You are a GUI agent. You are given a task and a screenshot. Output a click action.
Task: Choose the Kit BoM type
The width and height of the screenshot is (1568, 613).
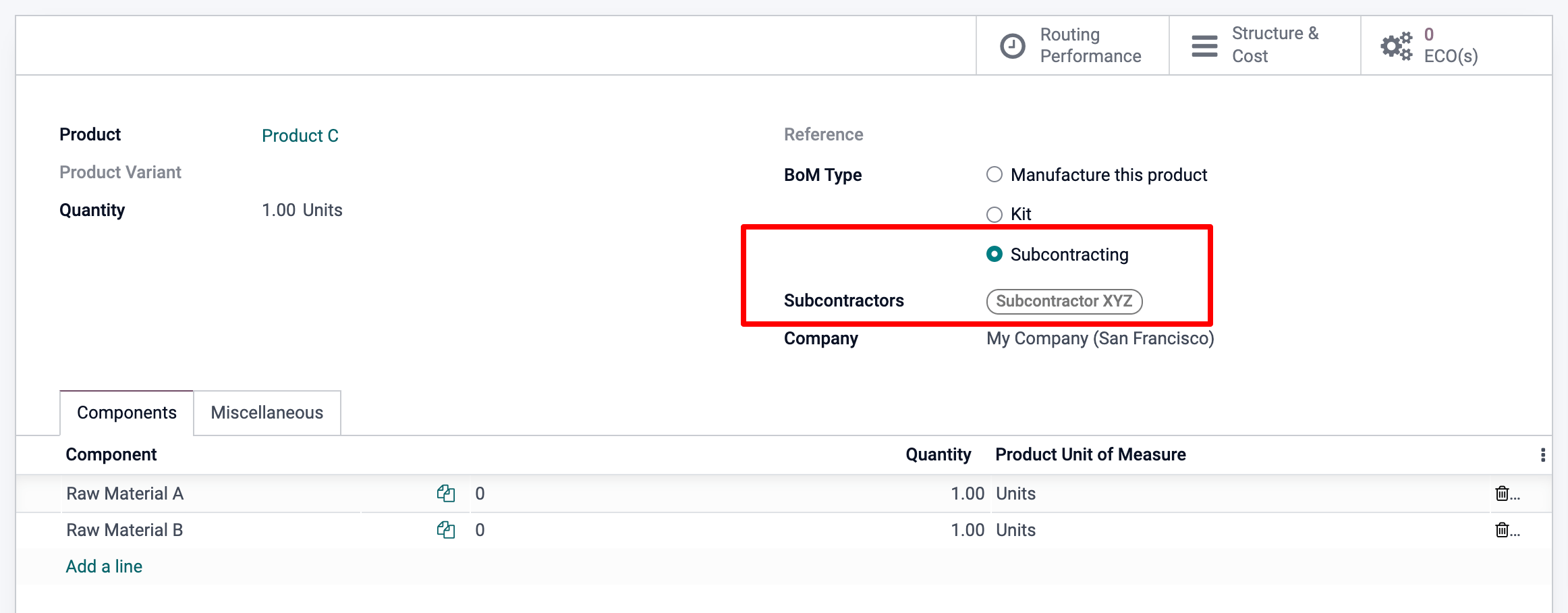click(x=995, y=215)
